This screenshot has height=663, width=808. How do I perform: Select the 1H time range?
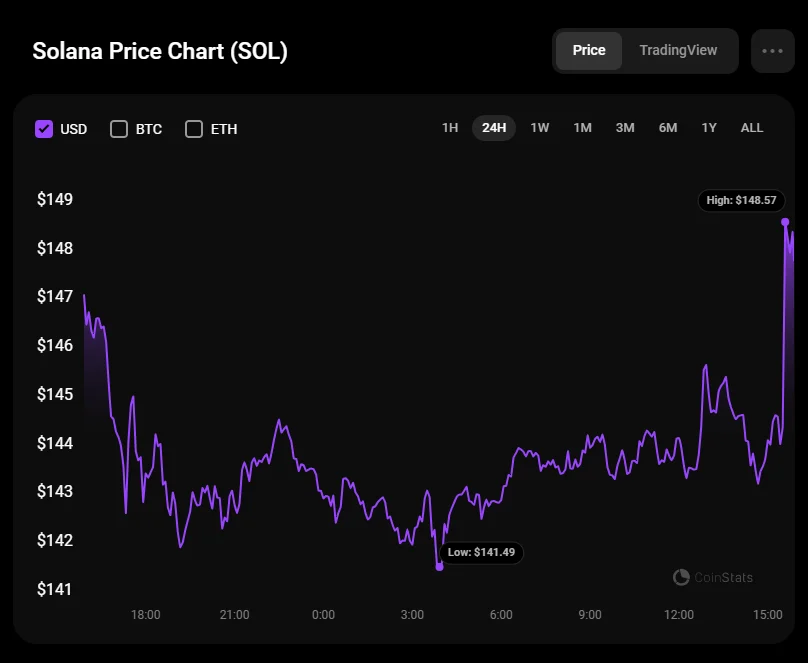click(x=450, y=128)
